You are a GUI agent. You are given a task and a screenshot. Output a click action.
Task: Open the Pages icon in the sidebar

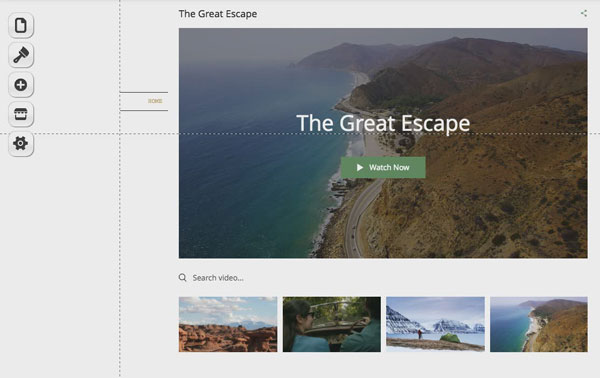tap(21, 26)
